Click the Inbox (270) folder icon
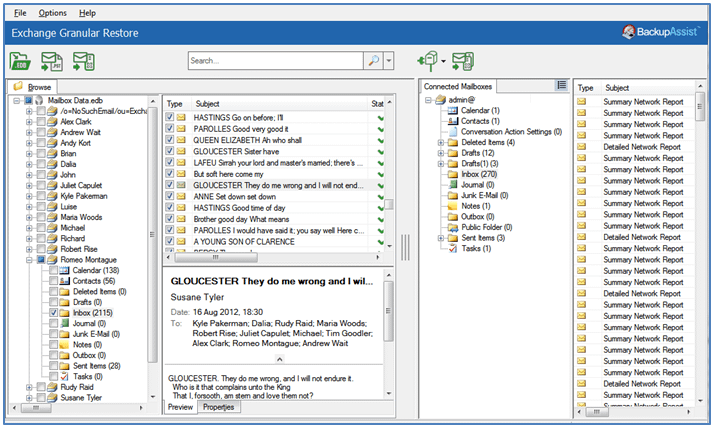The height and width of the screenshot is (428, 714). point(453,174)
